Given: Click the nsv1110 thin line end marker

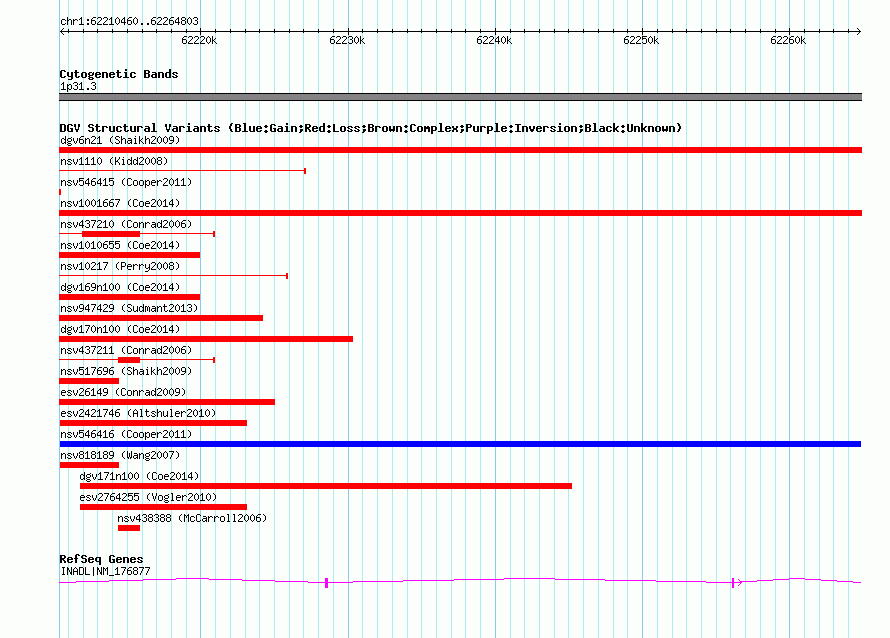Looking at the screenshot, I should (305, 171).
